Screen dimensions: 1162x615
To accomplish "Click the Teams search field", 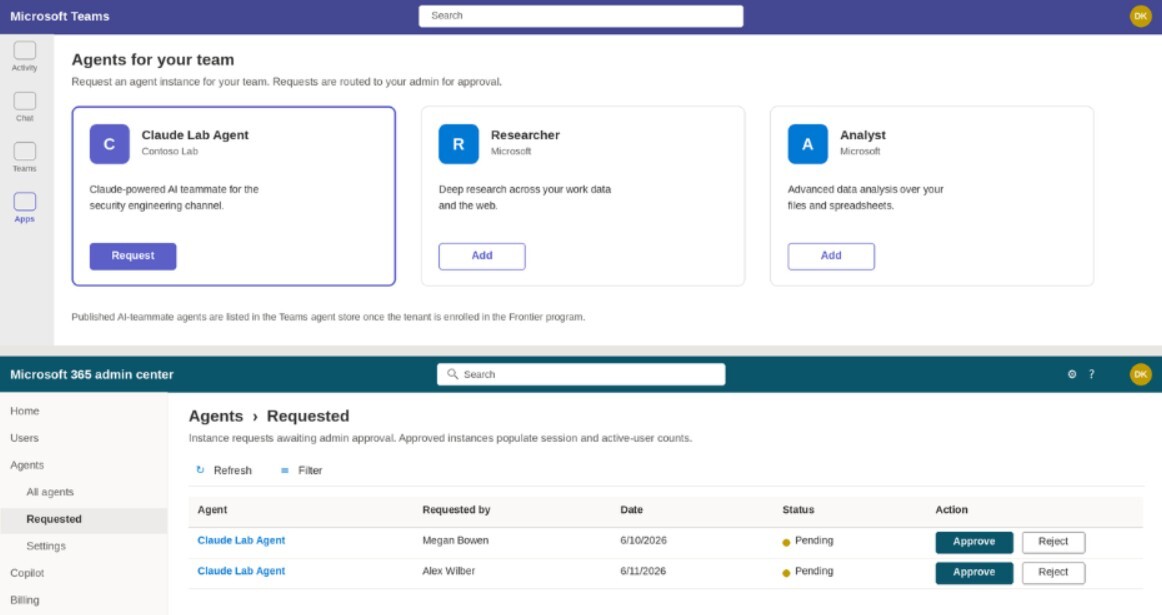I will (581, 16).
